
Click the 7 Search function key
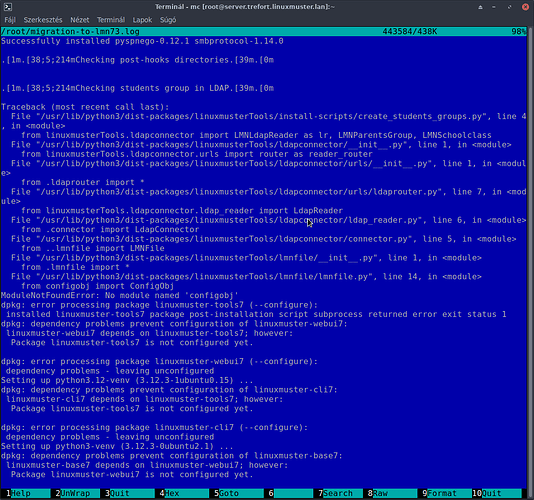(x=336, y=493)
